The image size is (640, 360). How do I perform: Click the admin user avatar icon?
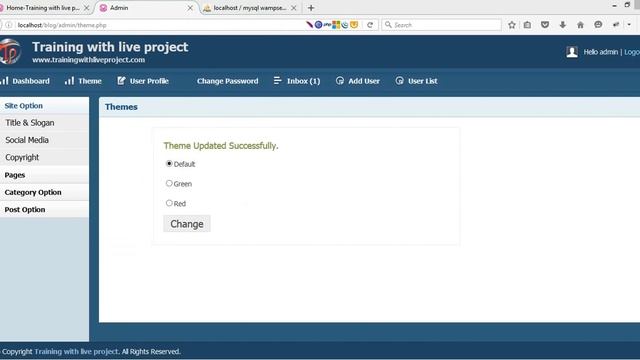[x=572, y=52]
